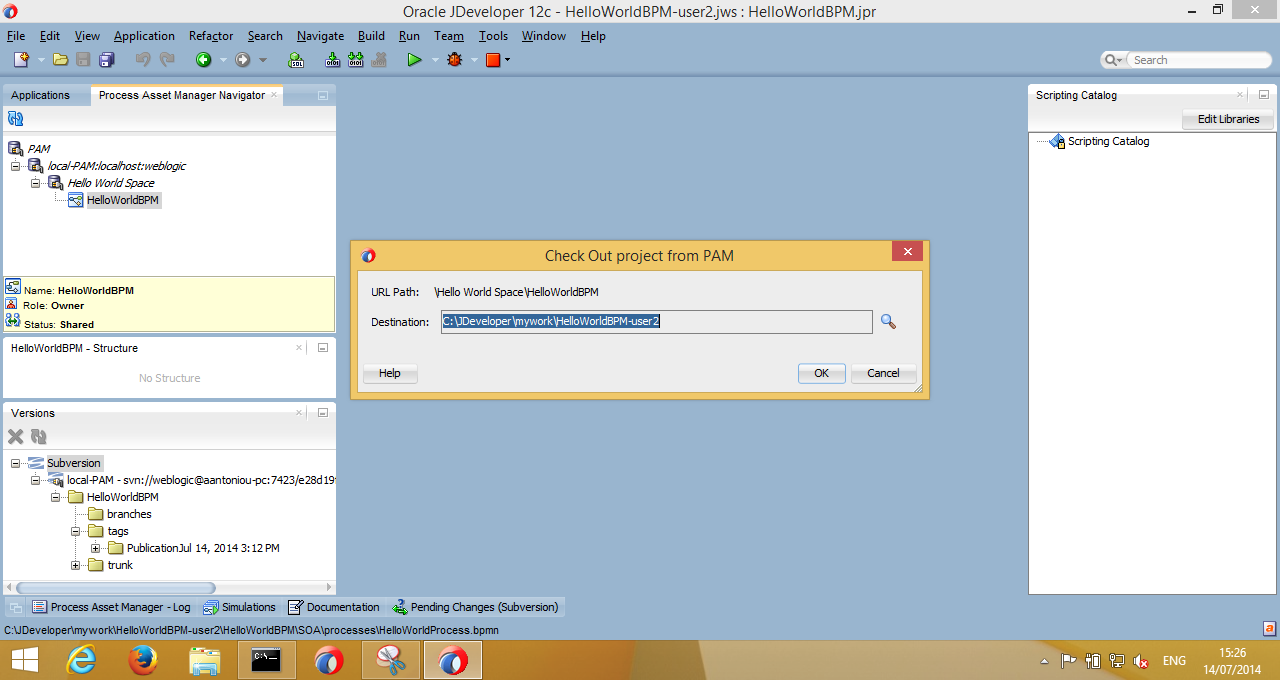Collapse the Subversion tree node
Screen dimensions: 1280x680
pyautogui.click(x=16, y=463)
